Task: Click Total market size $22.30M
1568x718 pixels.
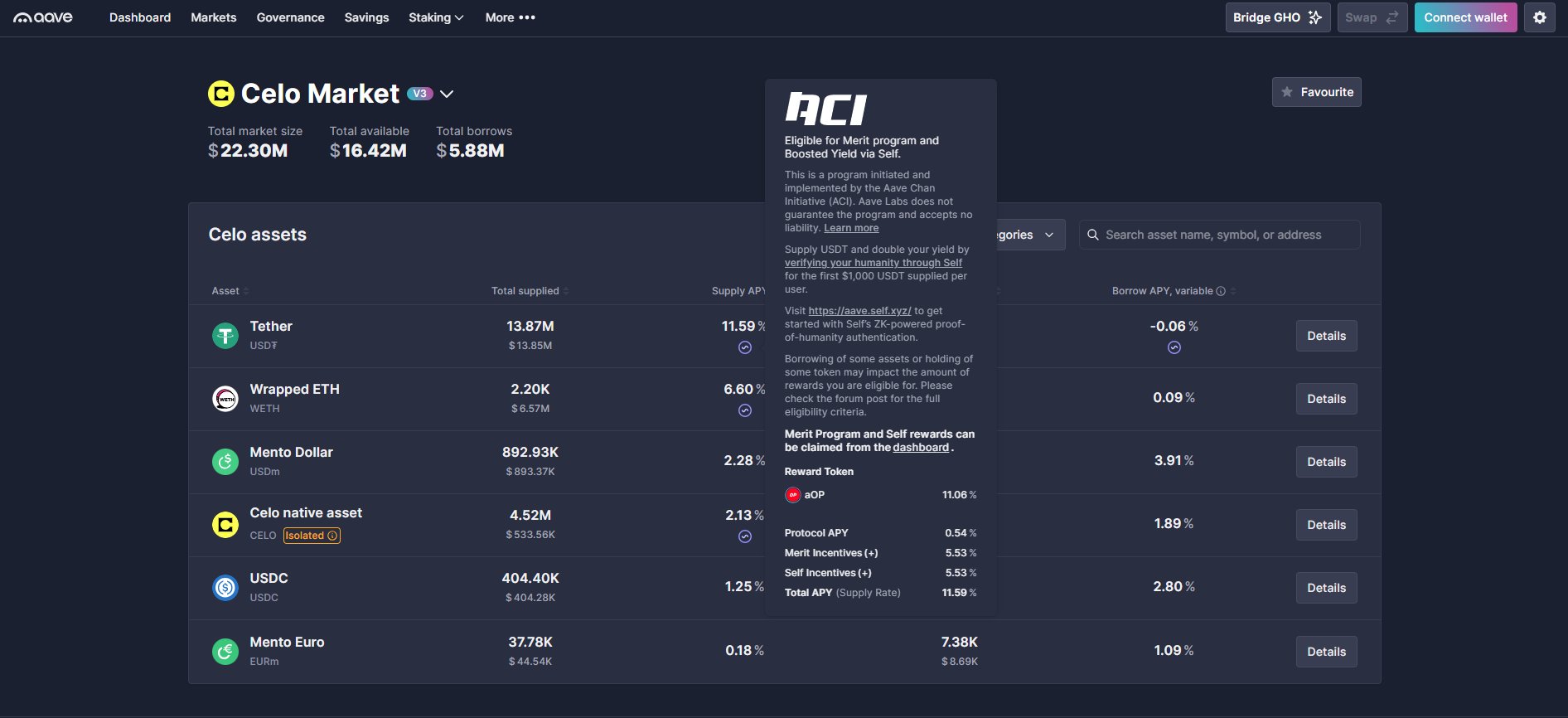Action: tap(248, 151)
